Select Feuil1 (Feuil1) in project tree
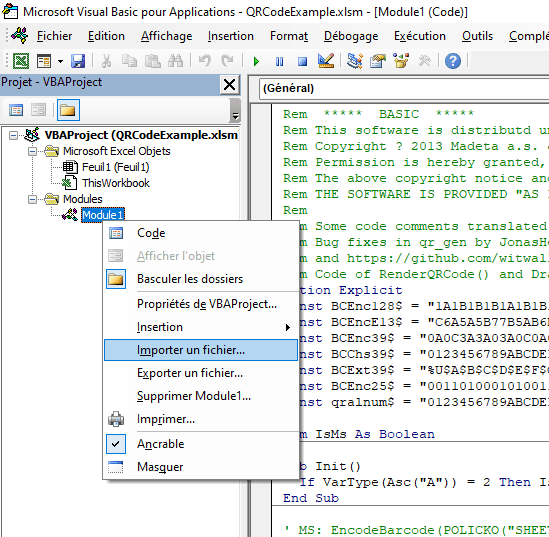 (116, 167)
